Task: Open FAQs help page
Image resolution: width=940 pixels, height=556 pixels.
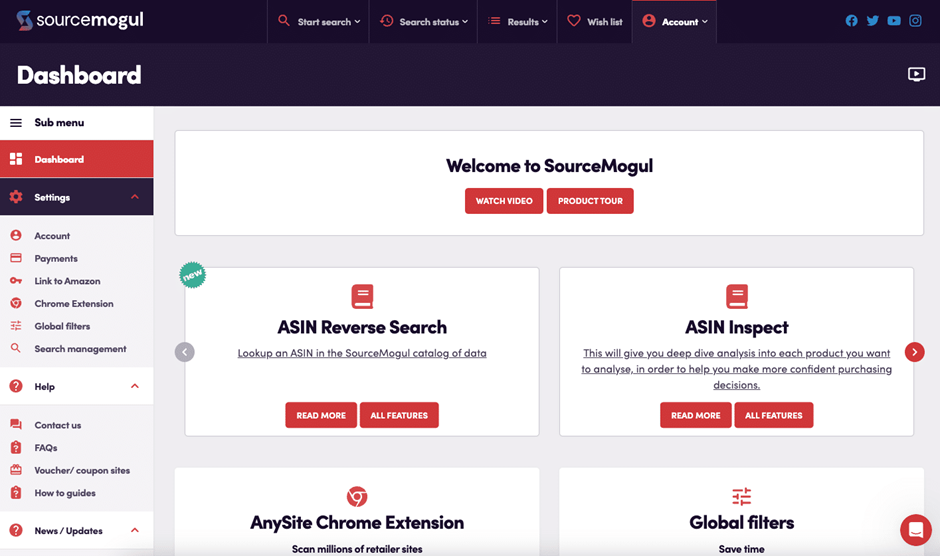Action: [x=46, y=447]
